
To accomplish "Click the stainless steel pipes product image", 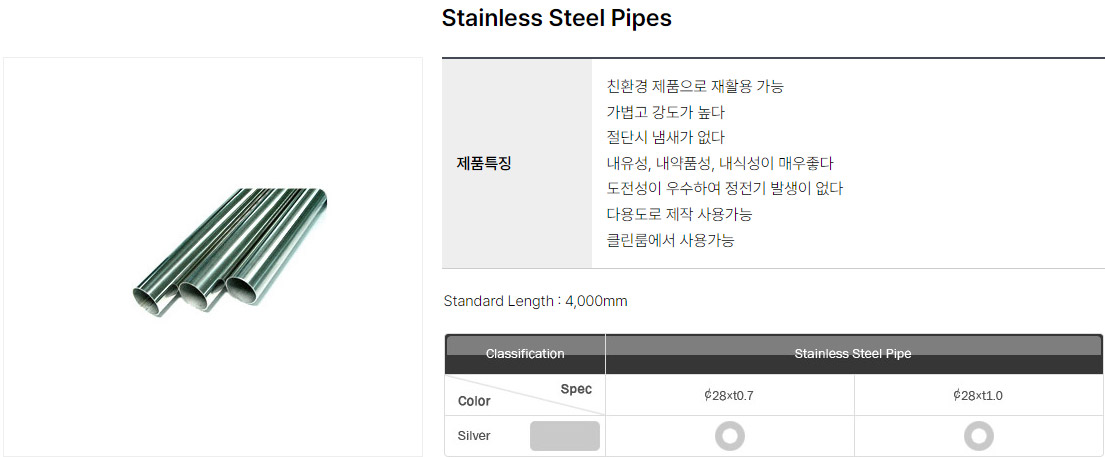I will 230,250.
